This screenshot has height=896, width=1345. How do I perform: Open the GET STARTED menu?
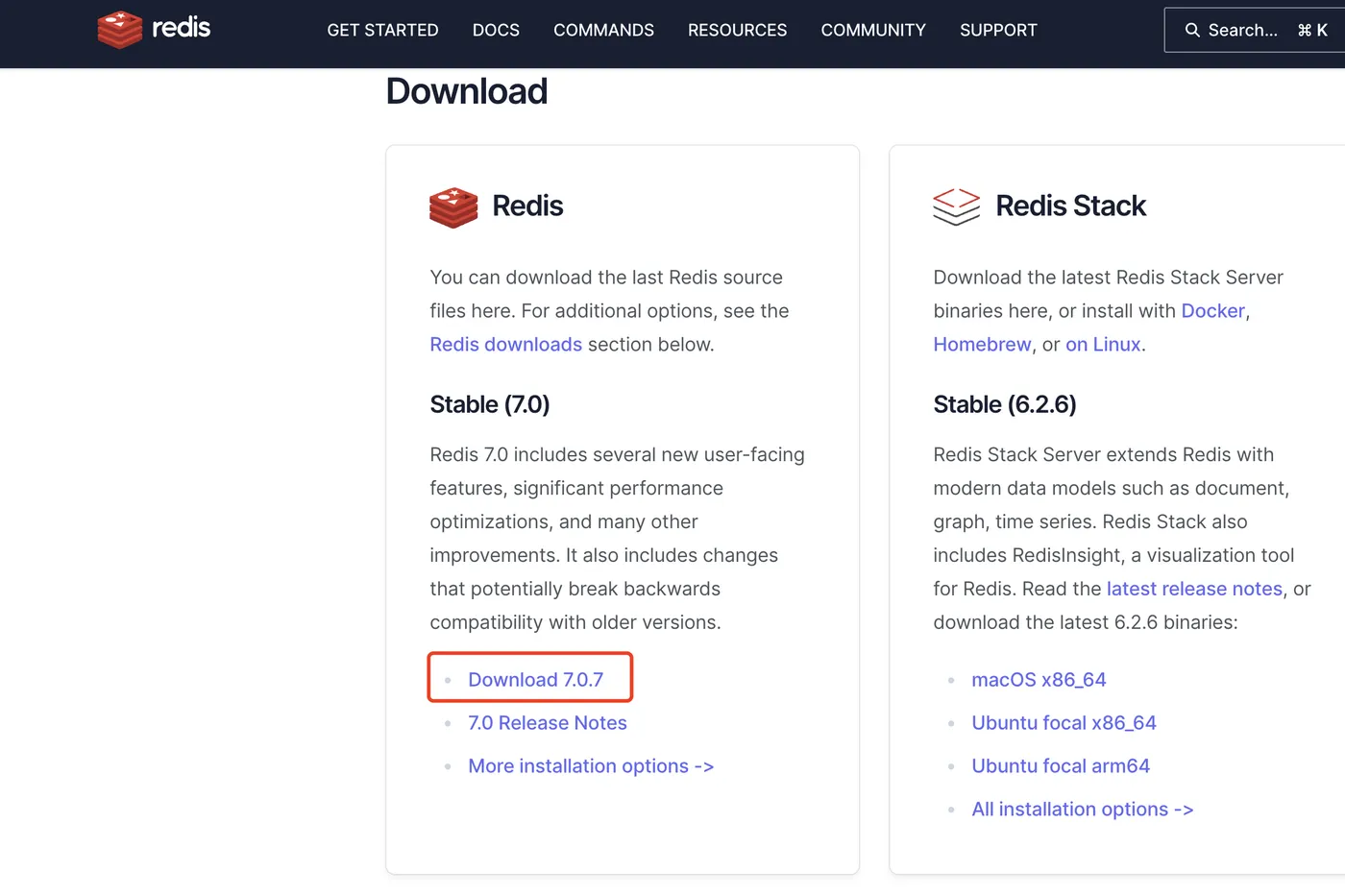(382, 30)
